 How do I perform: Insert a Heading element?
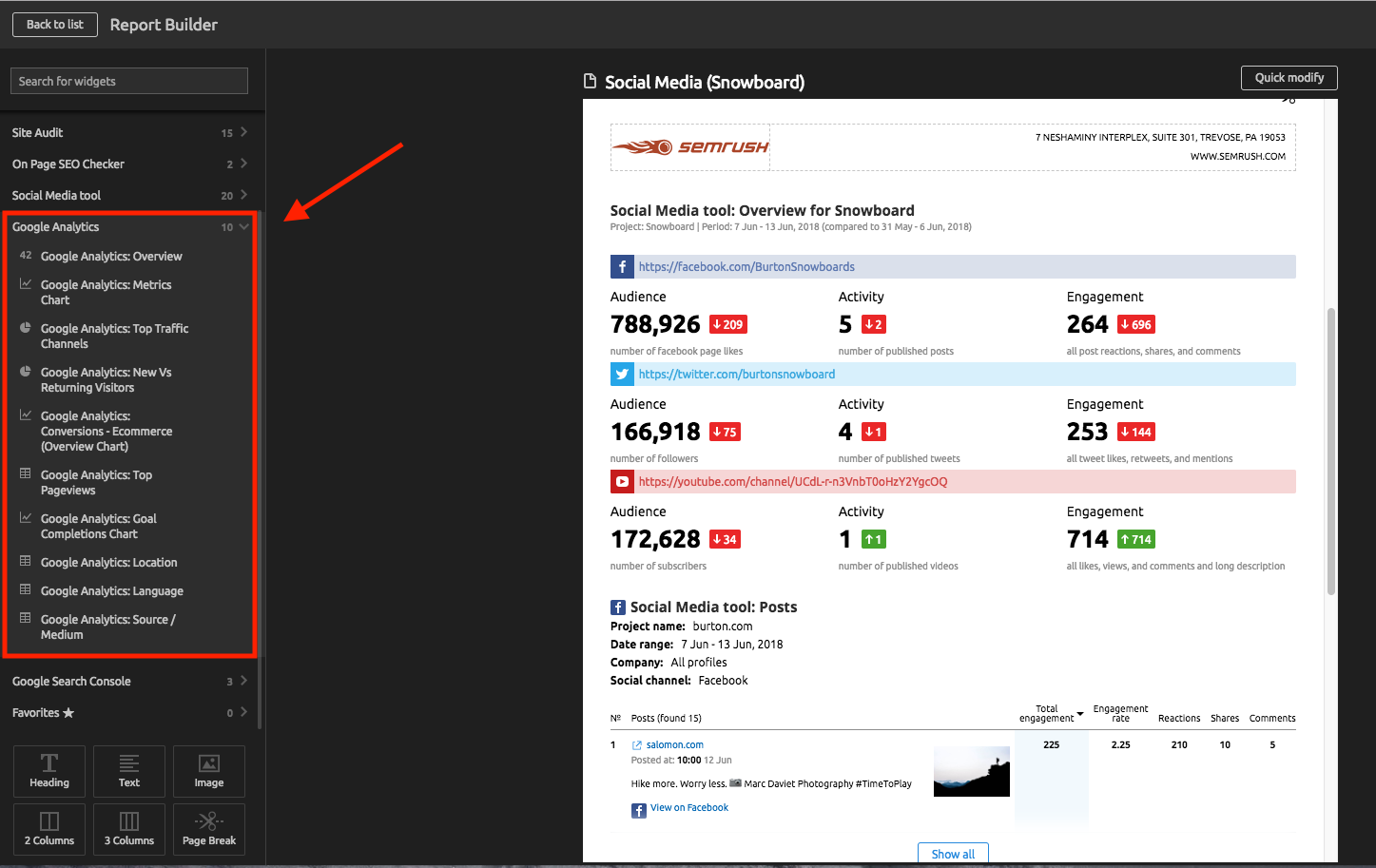point(49,771)
